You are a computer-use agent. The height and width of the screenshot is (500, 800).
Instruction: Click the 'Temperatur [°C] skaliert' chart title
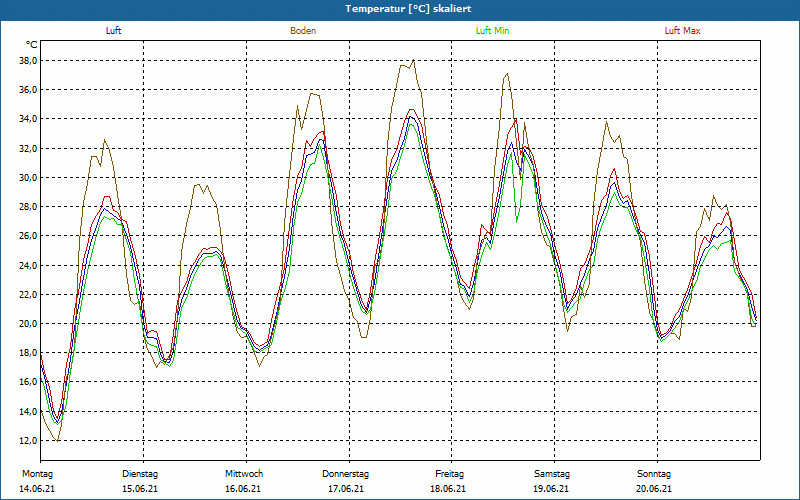click(x=408, y=9)
